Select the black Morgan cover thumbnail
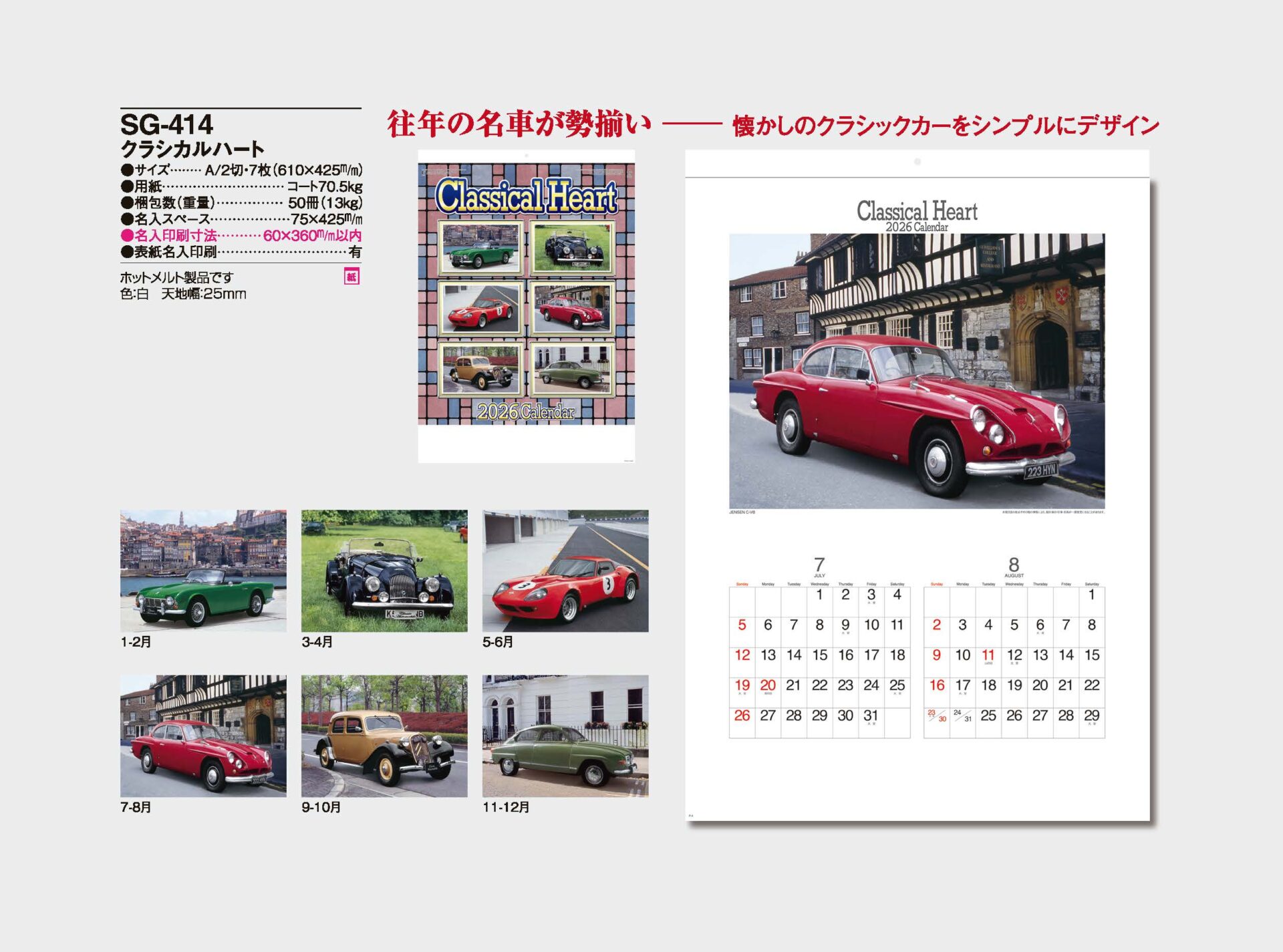The image size is (1283, 952). coord(572,248)
